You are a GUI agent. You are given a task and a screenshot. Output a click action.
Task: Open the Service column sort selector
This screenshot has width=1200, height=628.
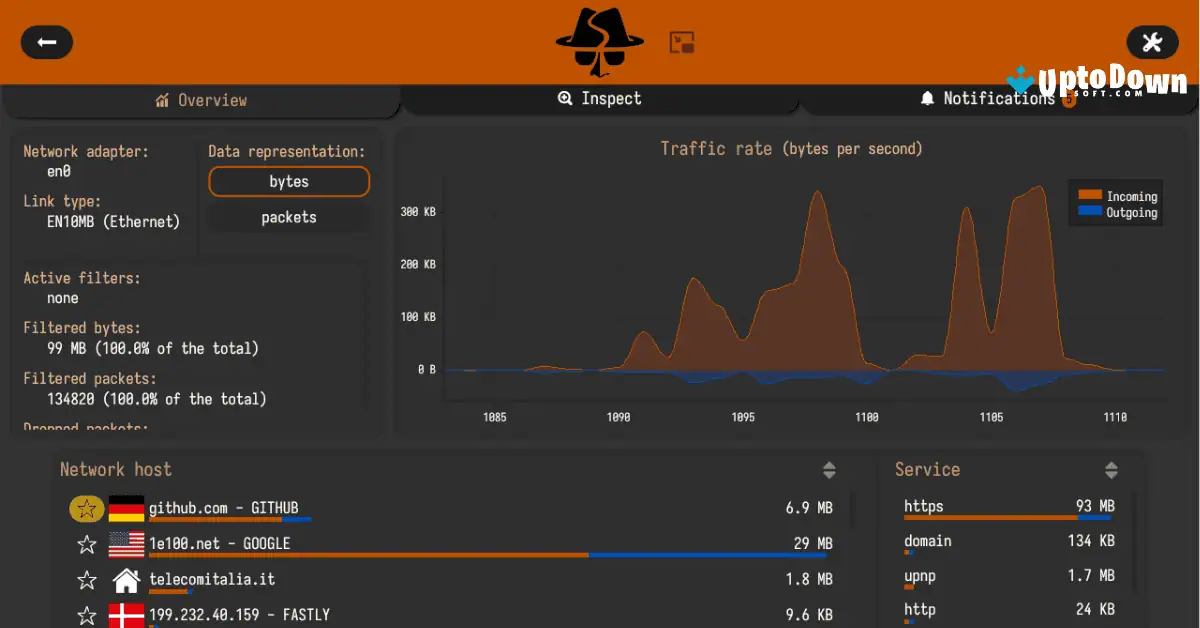(x=1111, y=469)
